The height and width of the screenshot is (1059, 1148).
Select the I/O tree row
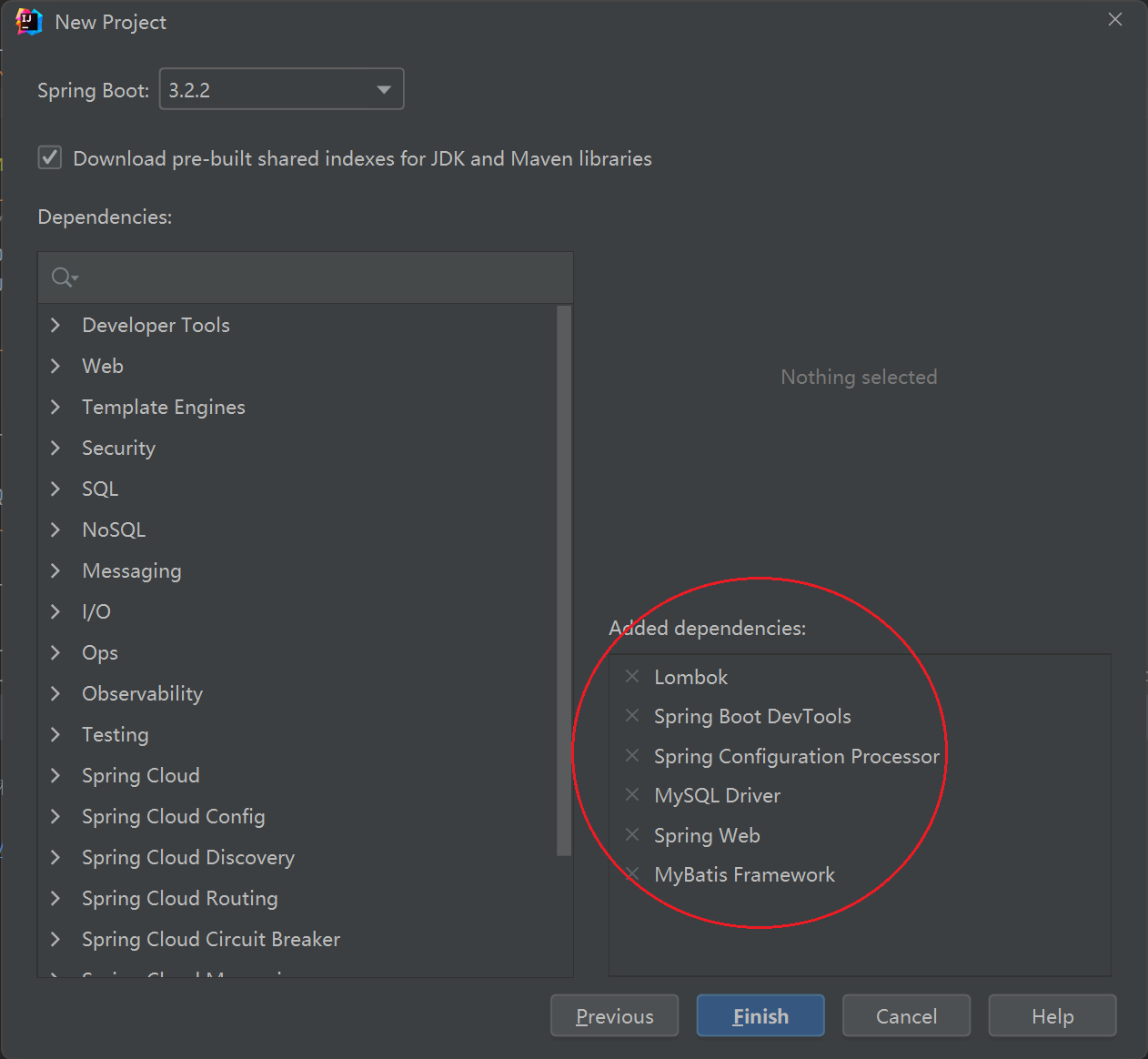tap(297, 611)
